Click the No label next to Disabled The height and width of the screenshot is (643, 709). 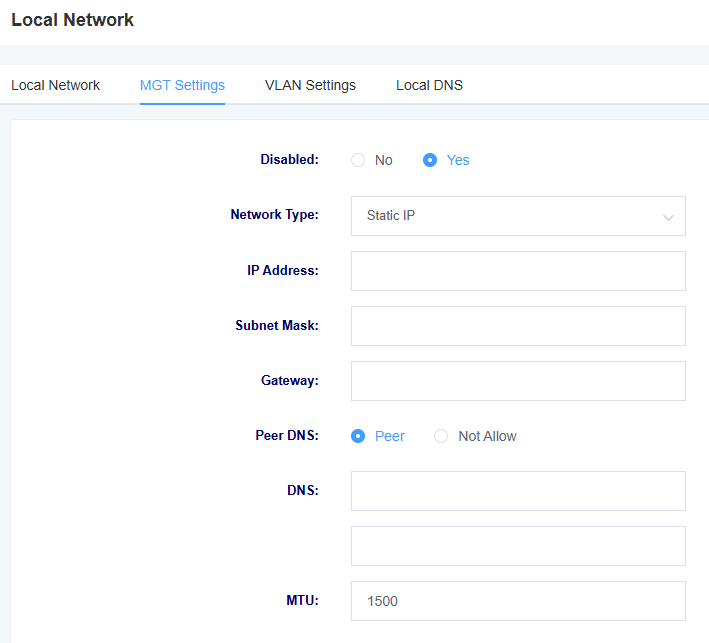[383, 160]
